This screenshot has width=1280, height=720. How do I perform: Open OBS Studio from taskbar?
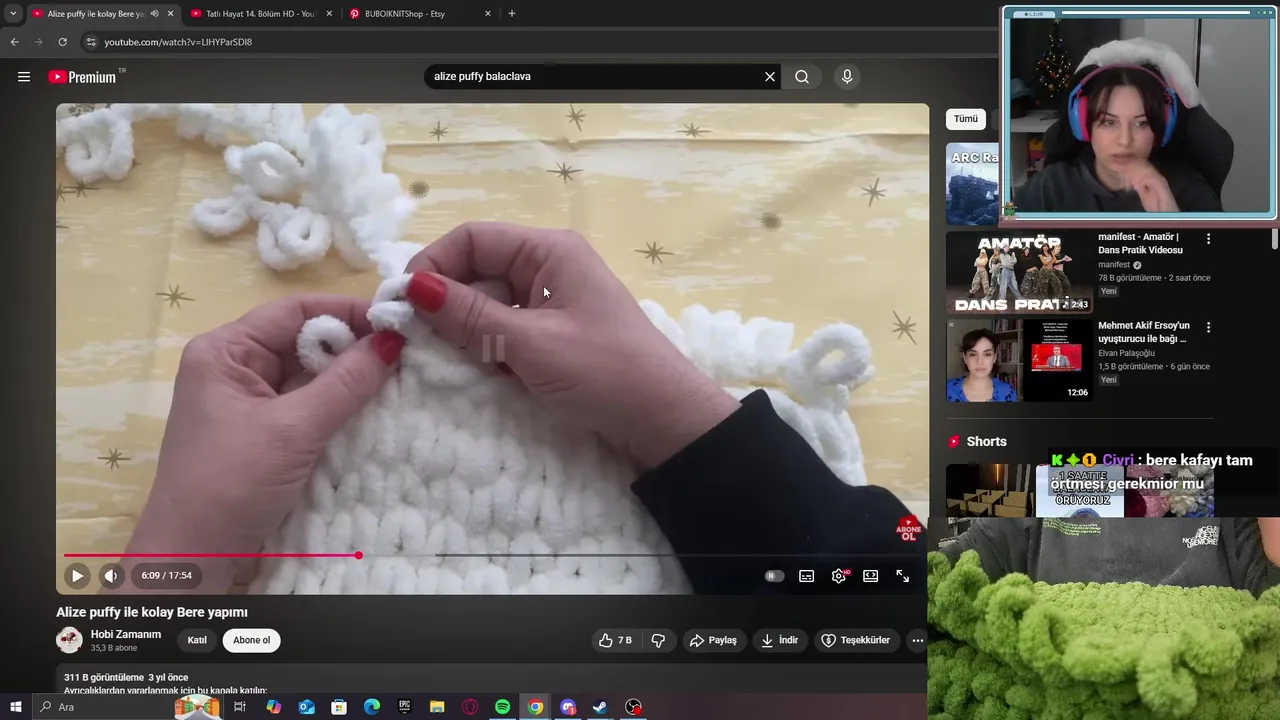pos(633,707)
